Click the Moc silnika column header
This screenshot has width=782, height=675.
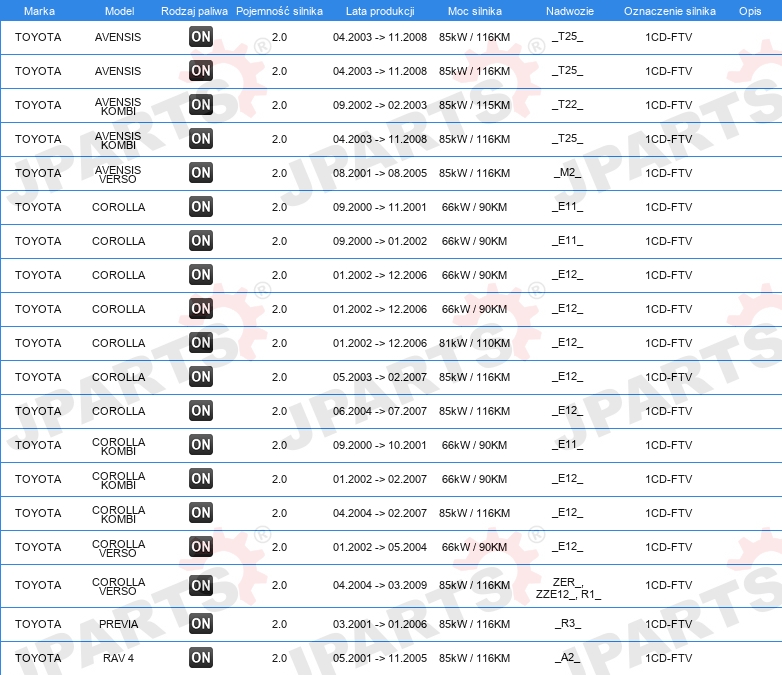pyautogui.click(x=475, y=11)
